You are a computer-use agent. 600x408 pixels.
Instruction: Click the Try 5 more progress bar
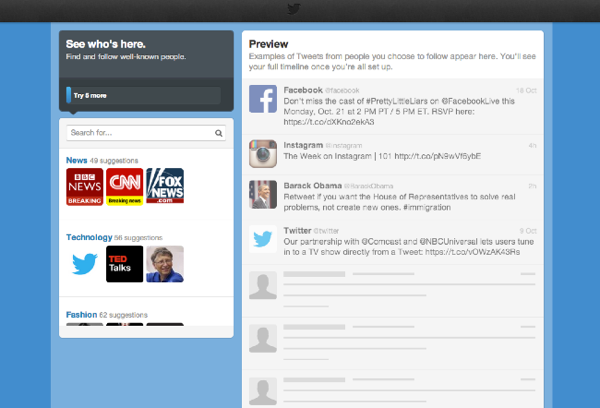click(x=143, y=95)
